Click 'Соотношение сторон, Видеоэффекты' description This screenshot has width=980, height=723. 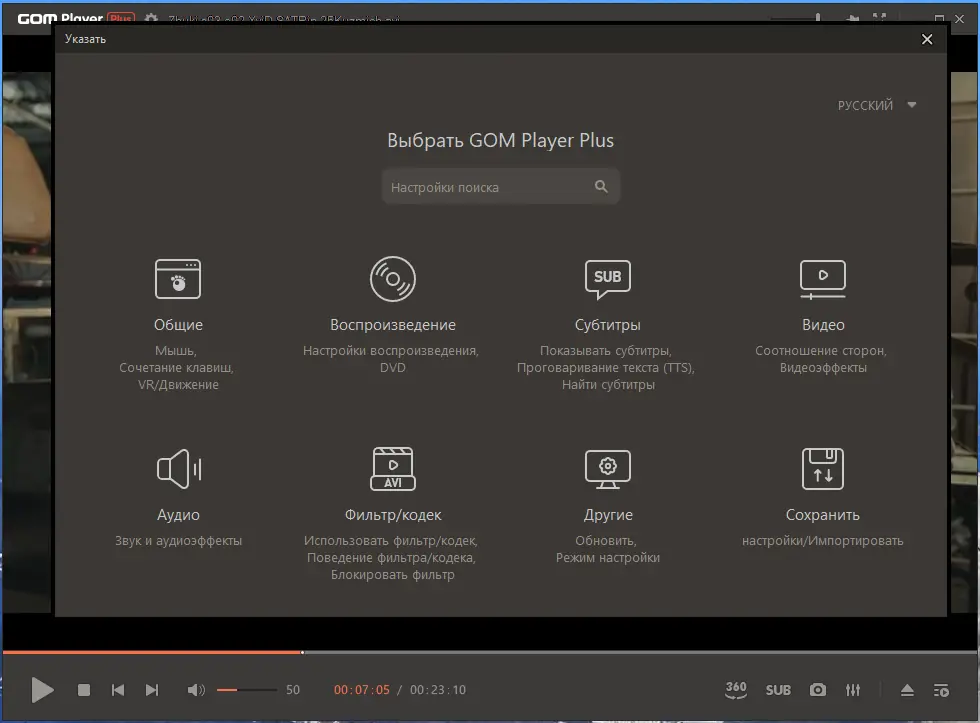tap(821, 359)
